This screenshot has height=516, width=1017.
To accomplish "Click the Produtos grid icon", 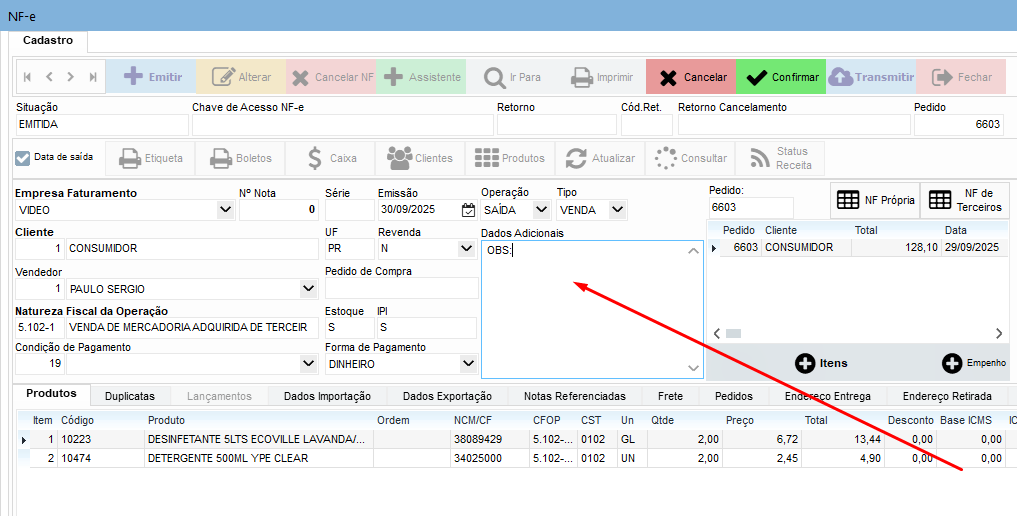I will 487,158.
